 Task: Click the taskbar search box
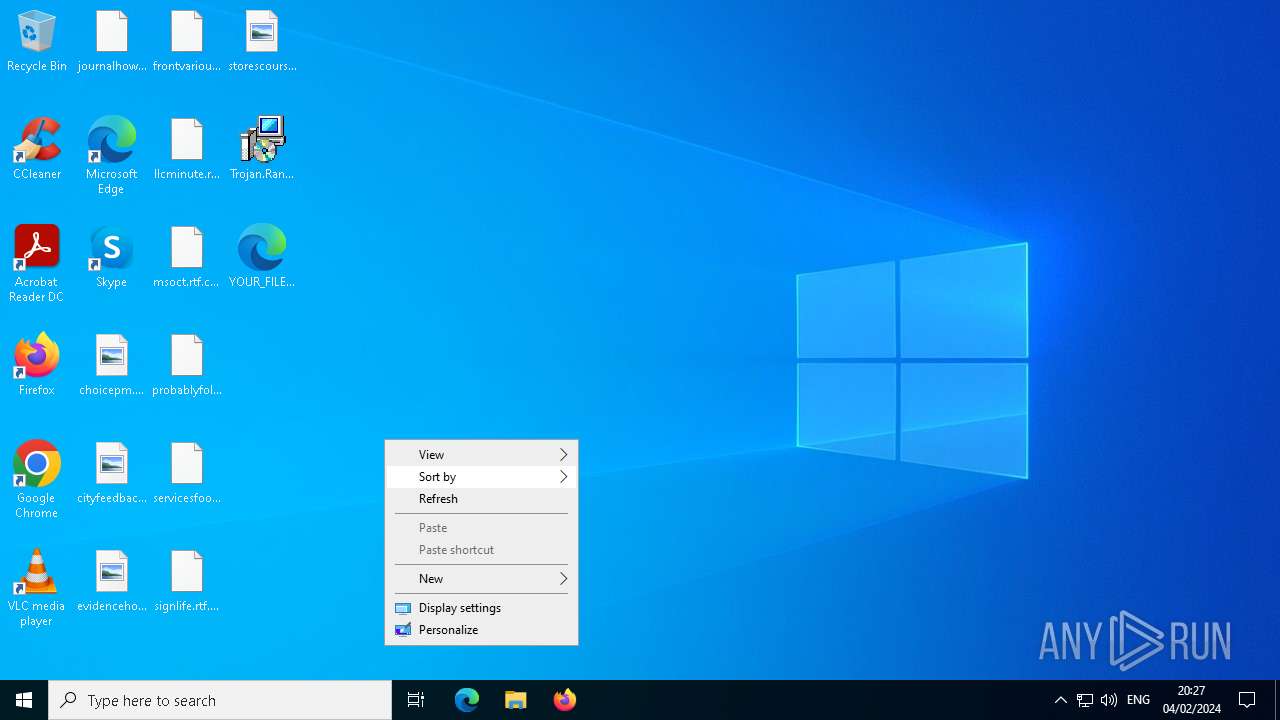click(x=220, y=700)
